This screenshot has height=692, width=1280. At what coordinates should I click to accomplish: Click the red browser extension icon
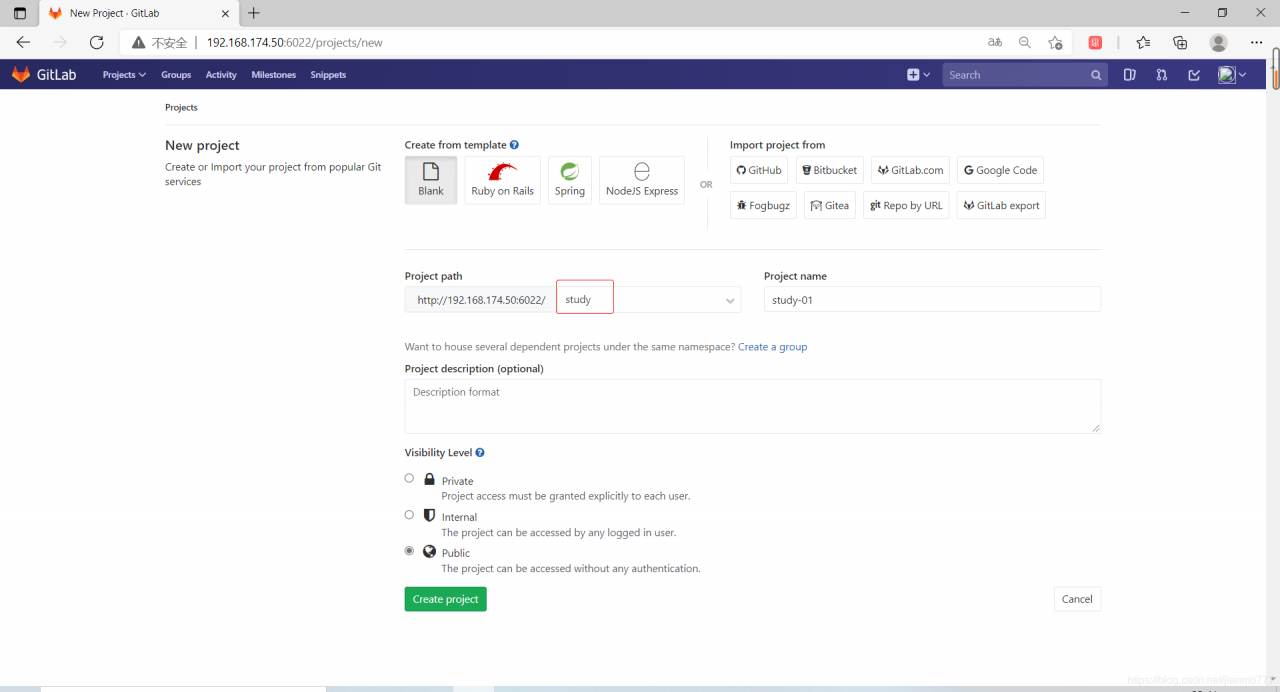click(x=1095, y=42)
